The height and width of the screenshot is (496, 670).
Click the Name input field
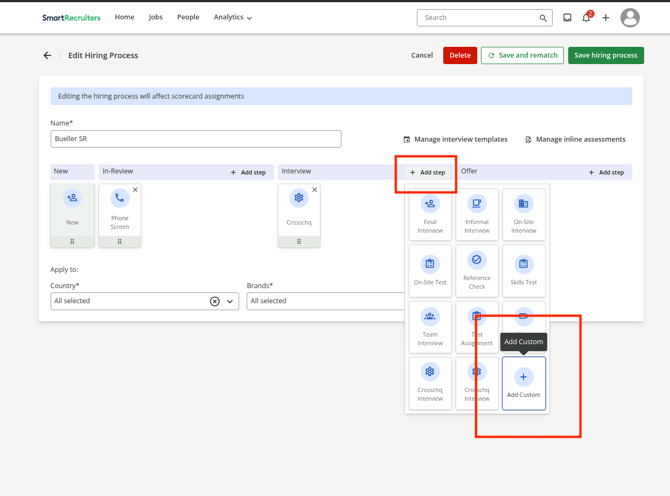[x=196, y=139]
